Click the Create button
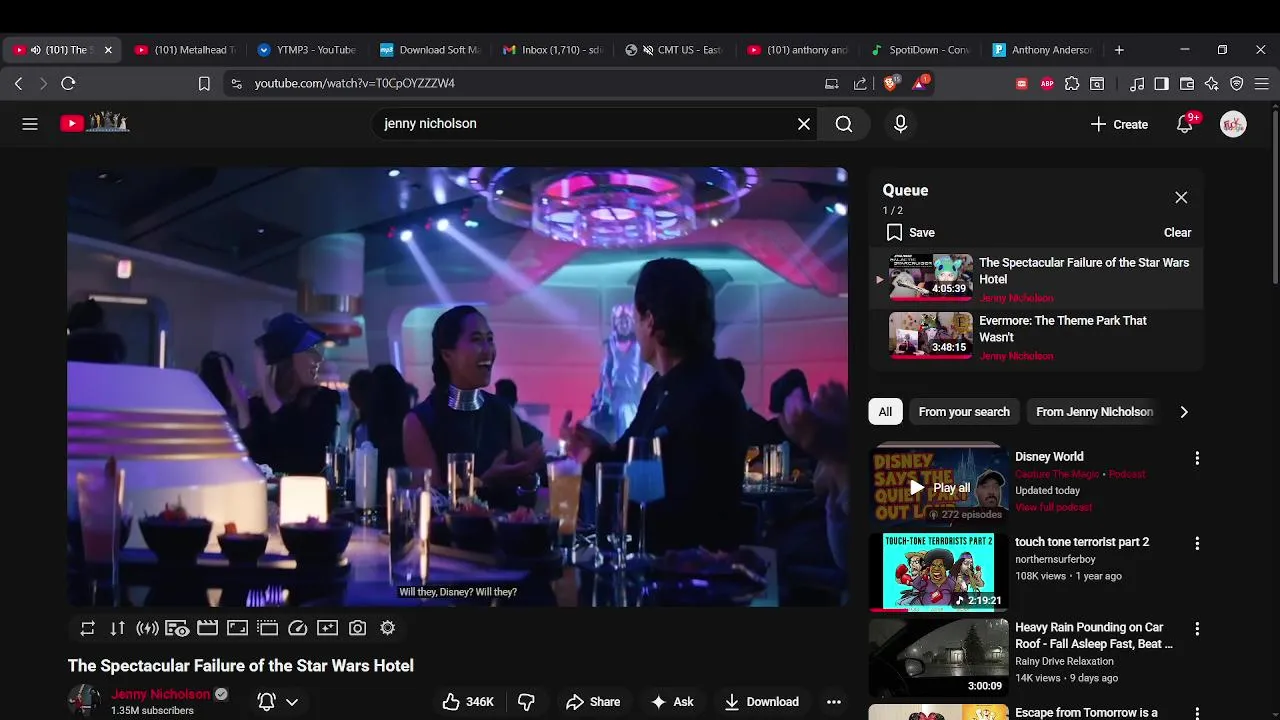The height and width of the screenshot is (720, 1280). coord(1119,124)
